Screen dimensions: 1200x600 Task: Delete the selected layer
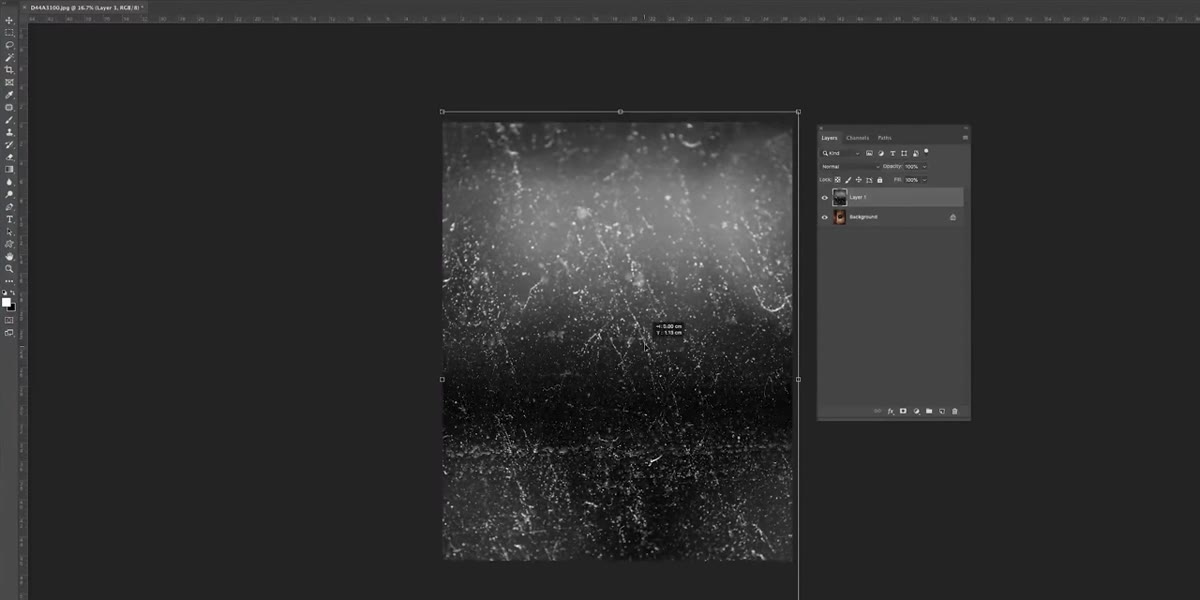(955, 411)
